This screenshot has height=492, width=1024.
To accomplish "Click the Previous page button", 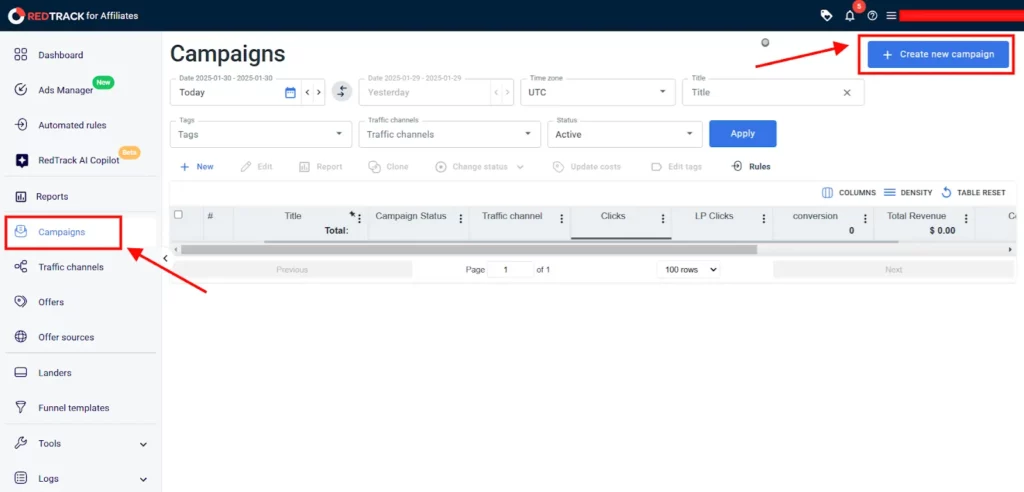I will tap(292, 269).
